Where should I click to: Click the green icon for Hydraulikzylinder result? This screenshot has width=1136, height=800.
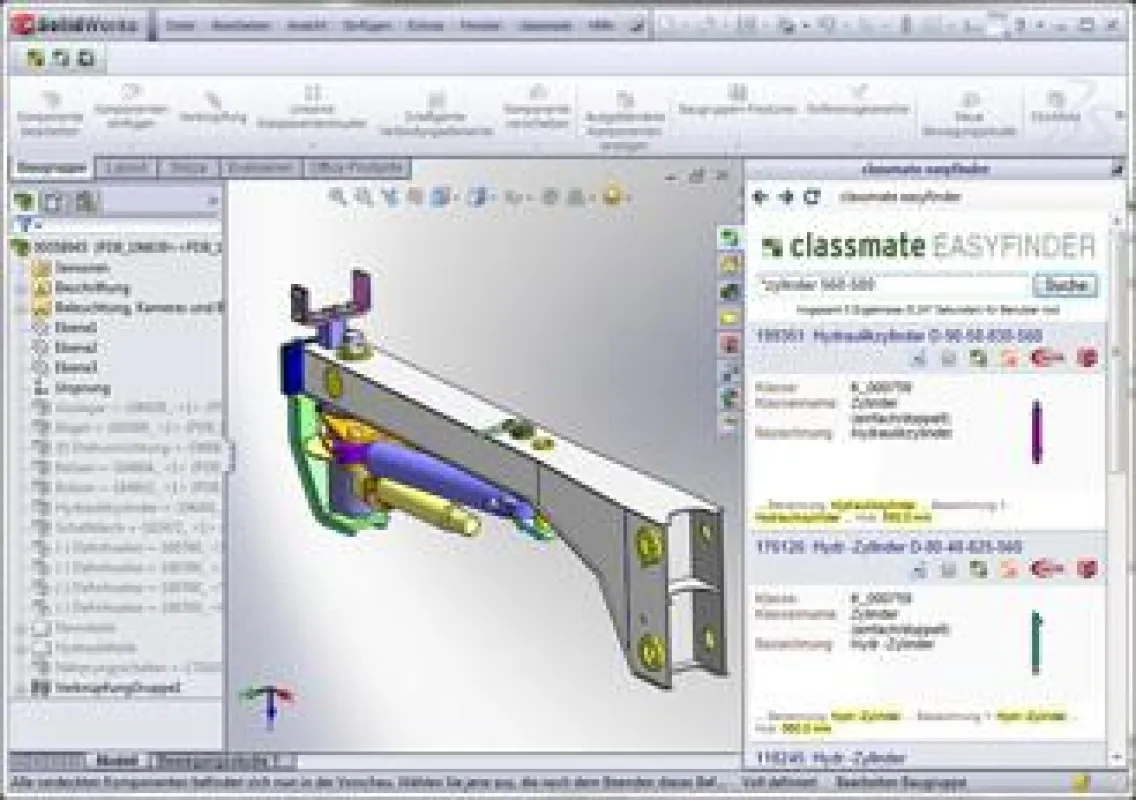tap(979, 358)
